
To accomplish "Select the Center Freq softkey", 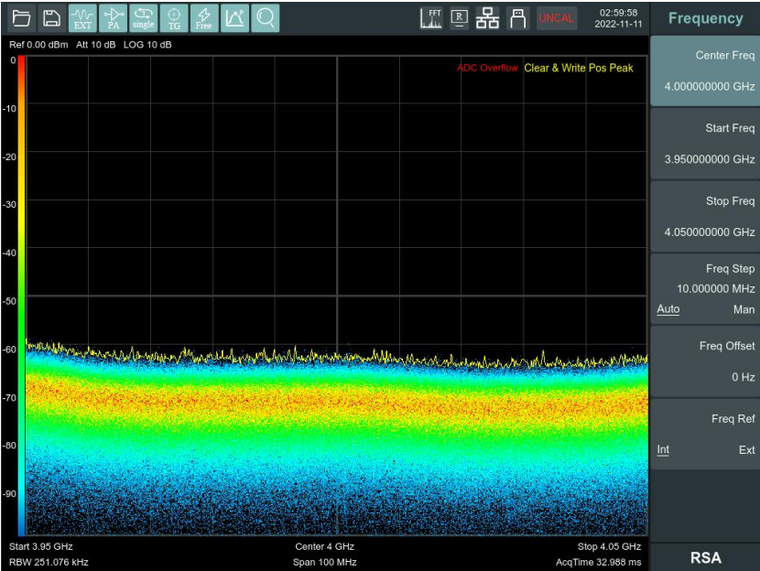I will (705, 71).
